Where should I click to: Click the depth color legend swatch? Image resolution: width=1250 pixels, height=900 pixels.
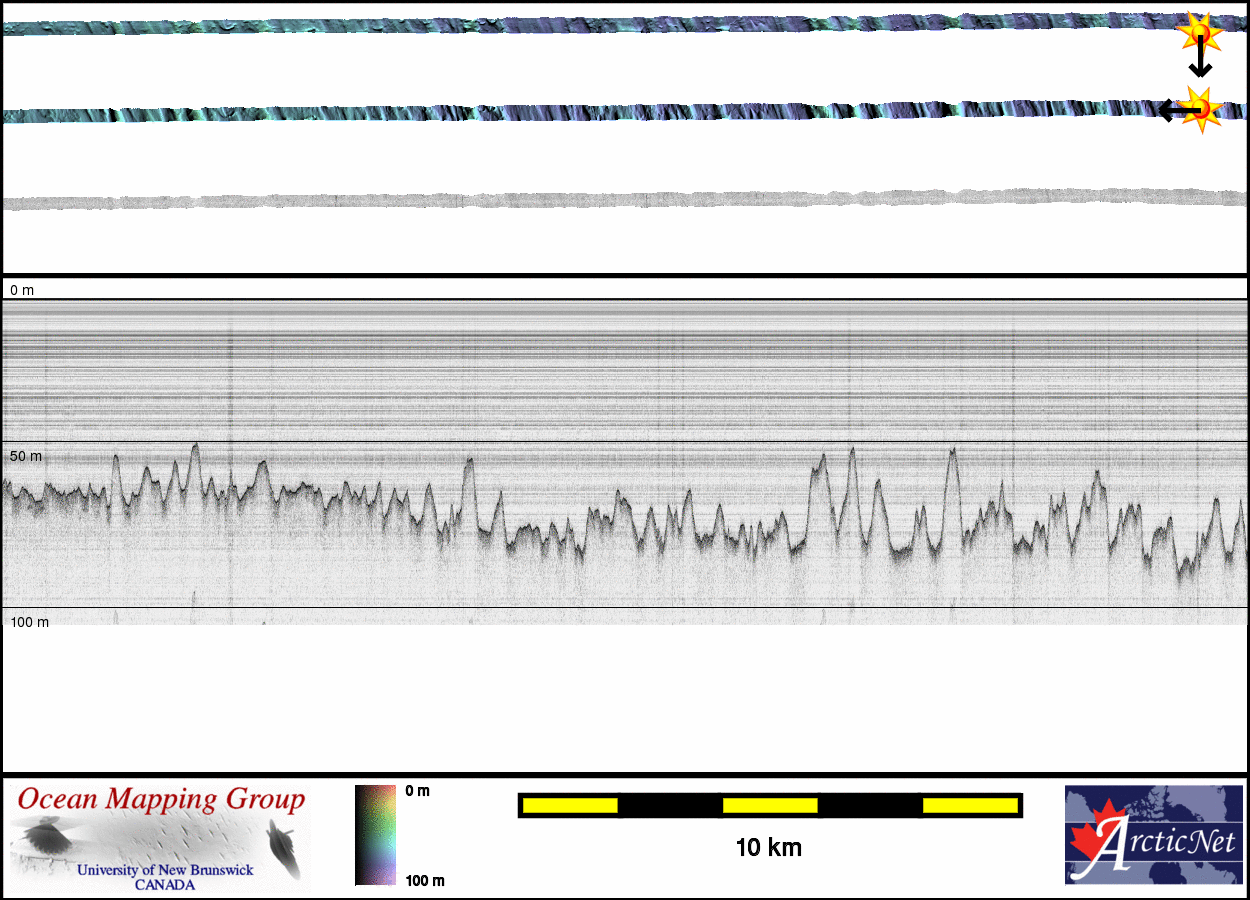375,835
